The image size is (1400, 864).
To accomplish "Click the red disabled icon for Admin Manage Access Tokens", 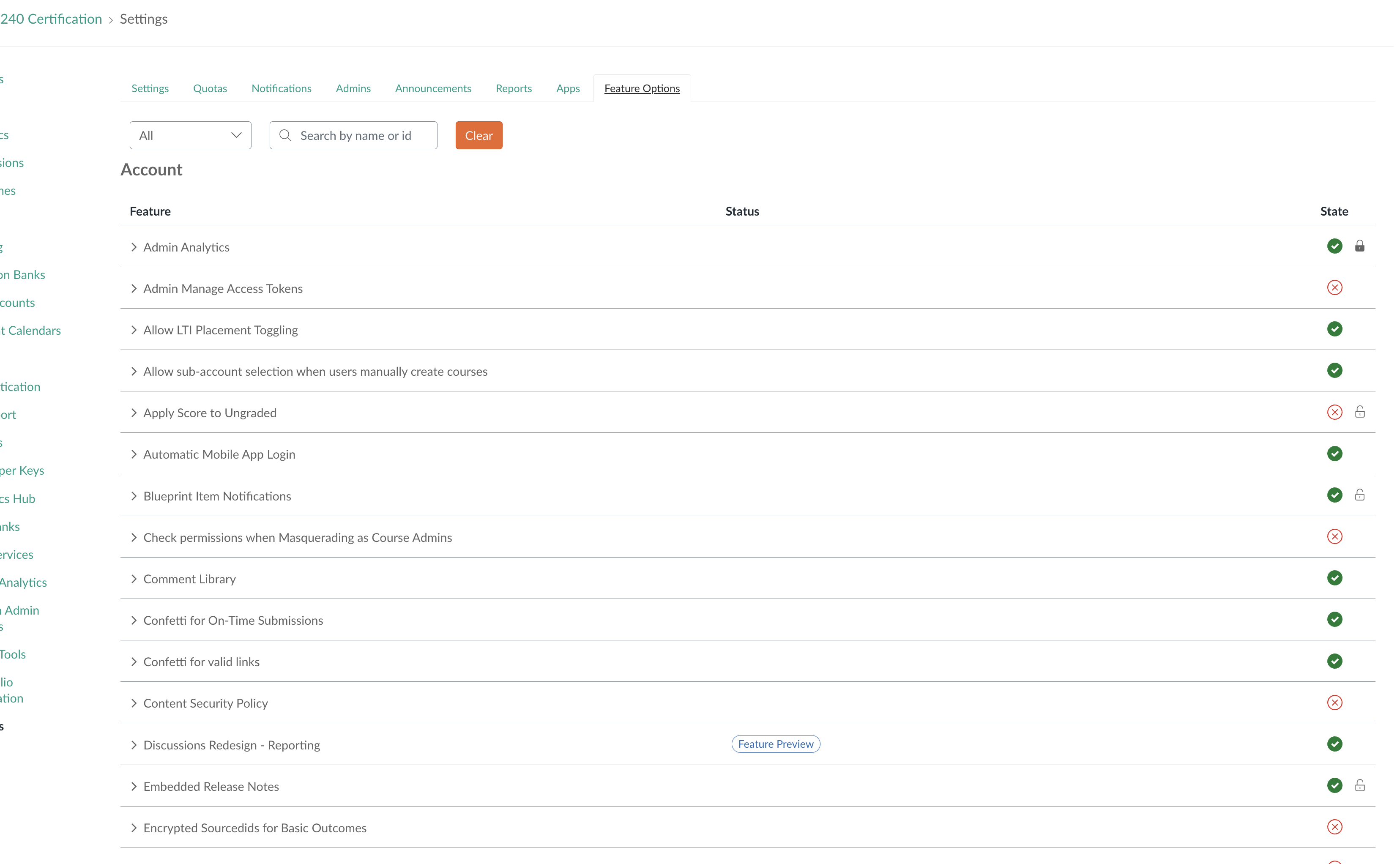I will coord(1335,287).
